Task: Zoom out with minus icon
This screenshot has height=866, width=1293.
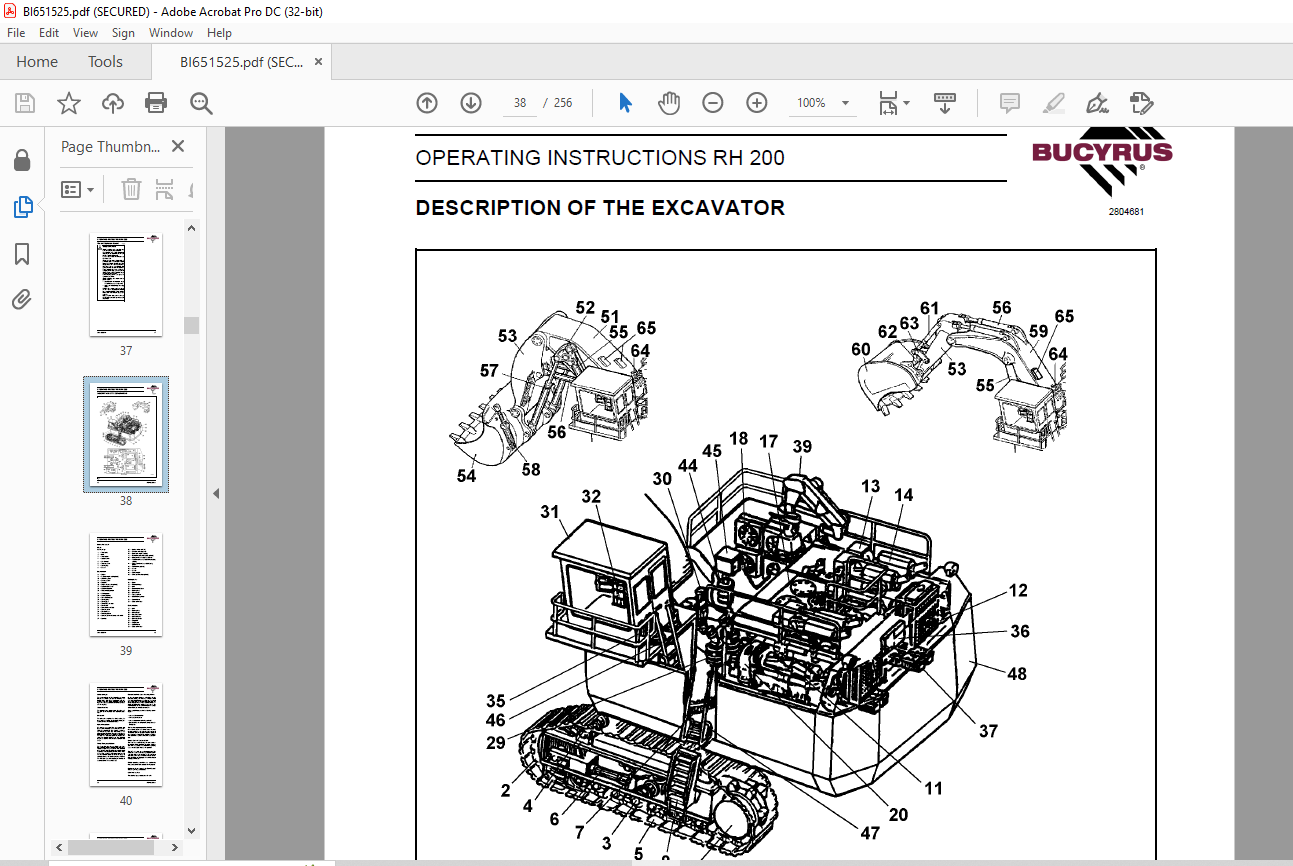Action: point(713,103)
